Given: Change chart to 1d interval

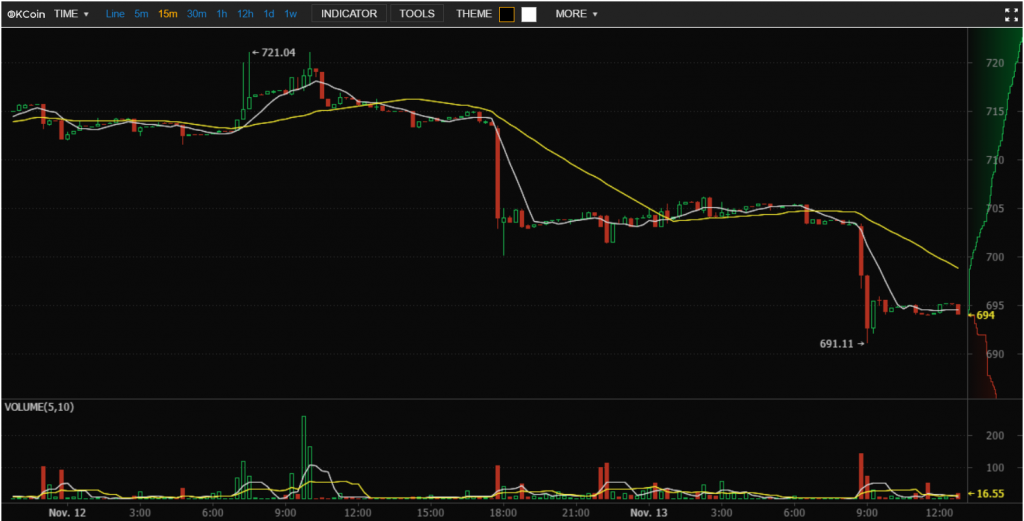Looking at the screenshot, I should click(x=269, y=14).
